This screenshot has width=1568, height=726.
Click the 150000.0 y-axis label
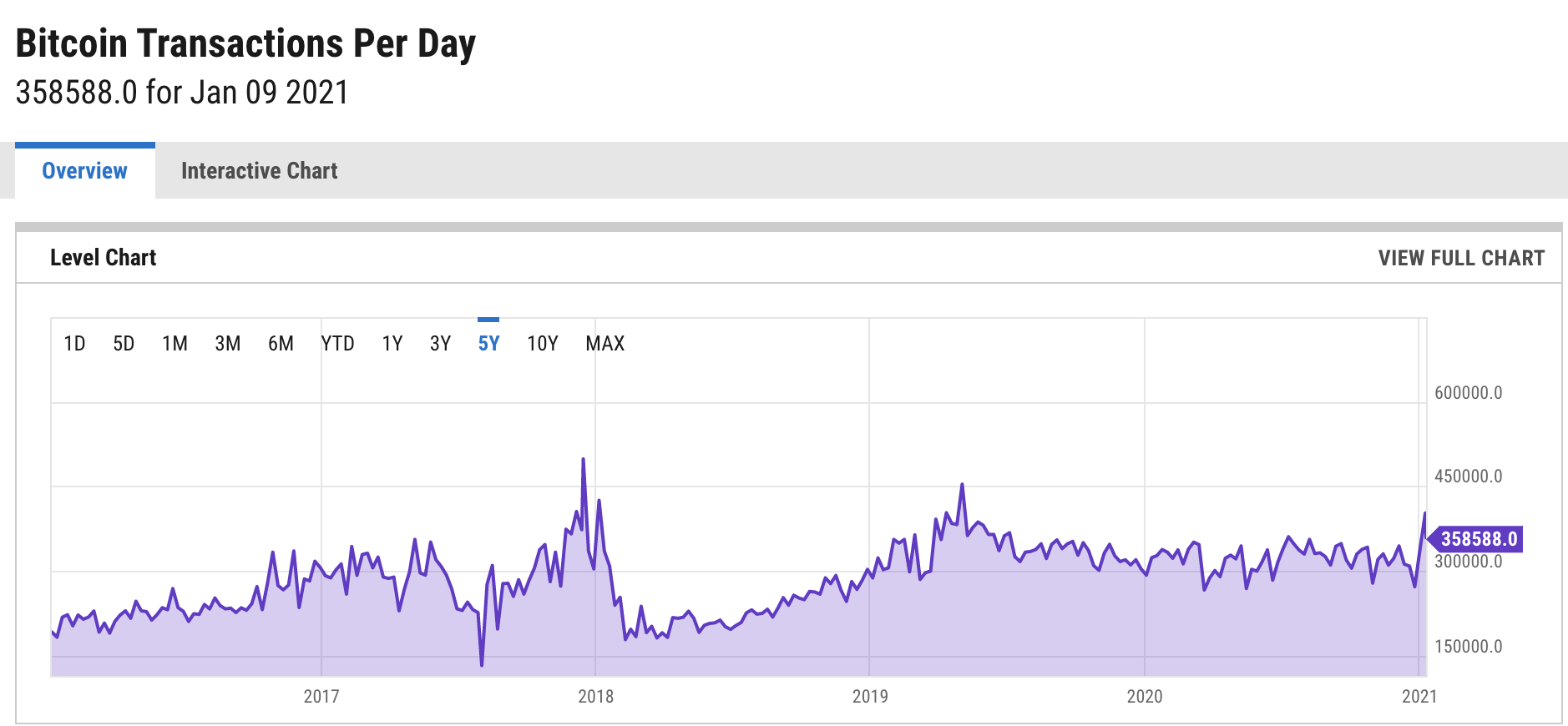1468,647
